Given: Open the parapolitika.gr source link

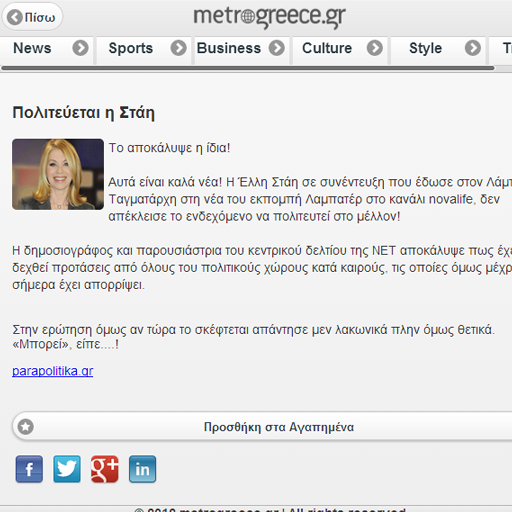Looking at the screenshot, I should [x=53, y=371].
